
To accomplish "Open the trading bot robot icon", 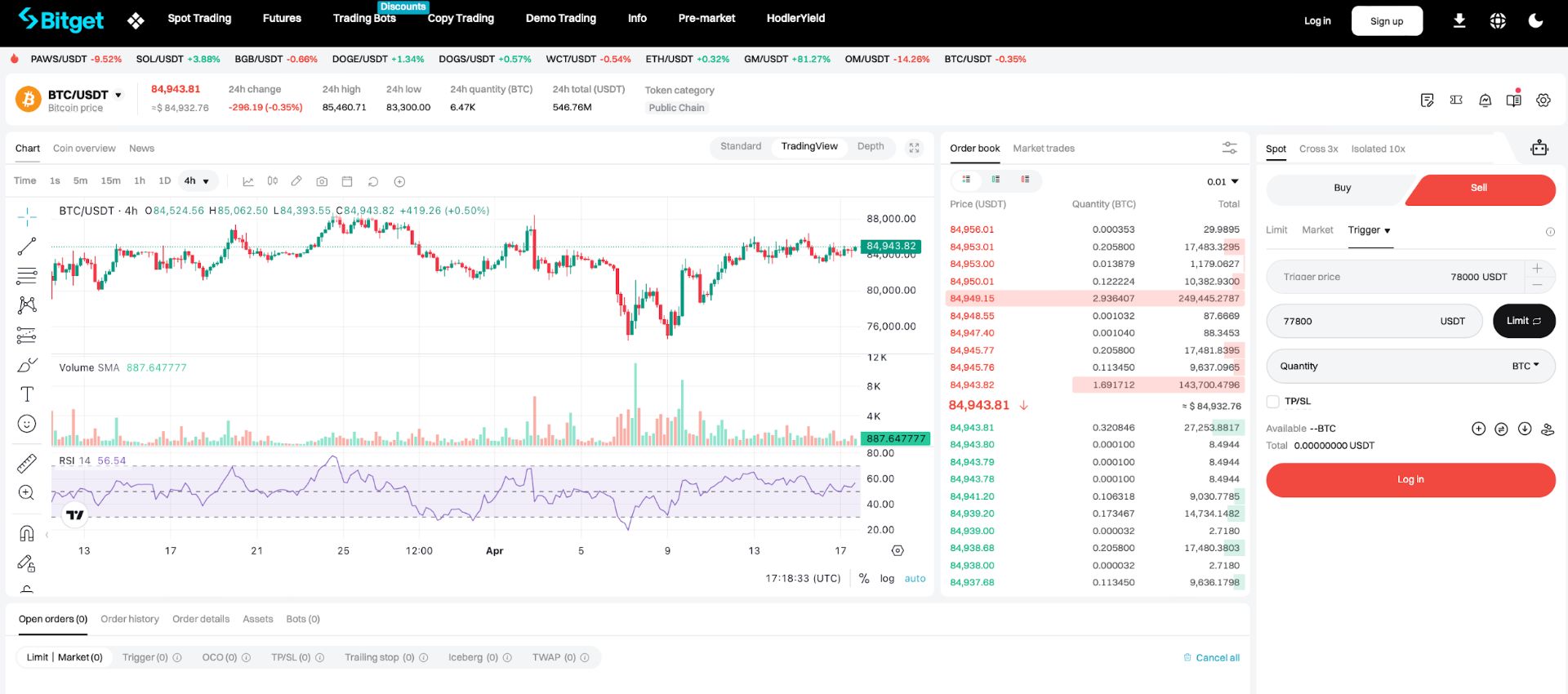I will point(1539,148).
